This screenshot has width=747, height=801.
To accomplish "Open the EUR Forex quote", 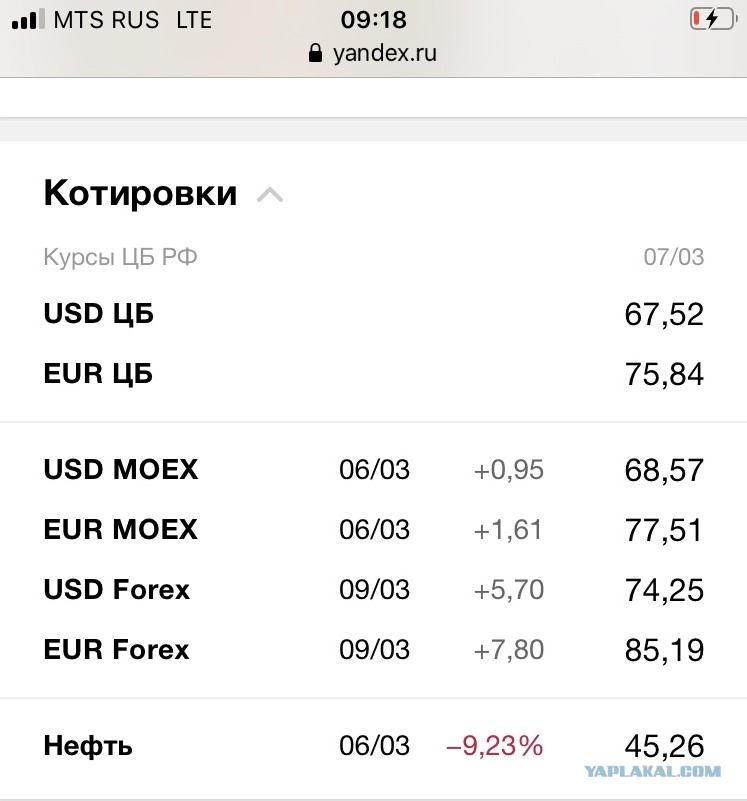I will (x=374, y=649).
